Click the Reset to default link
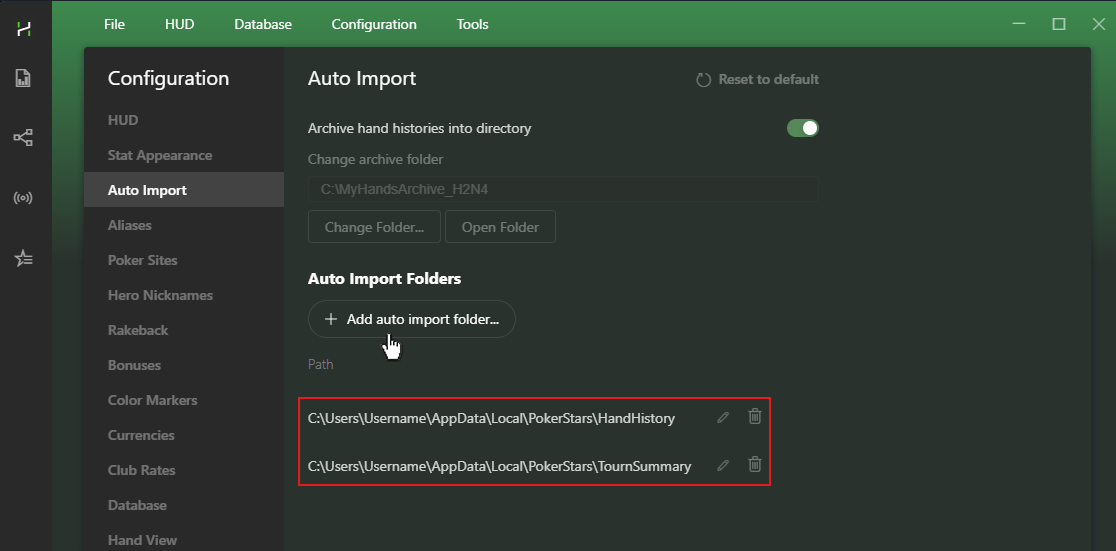Viewport: 1116px width, 551px height. 757,80
